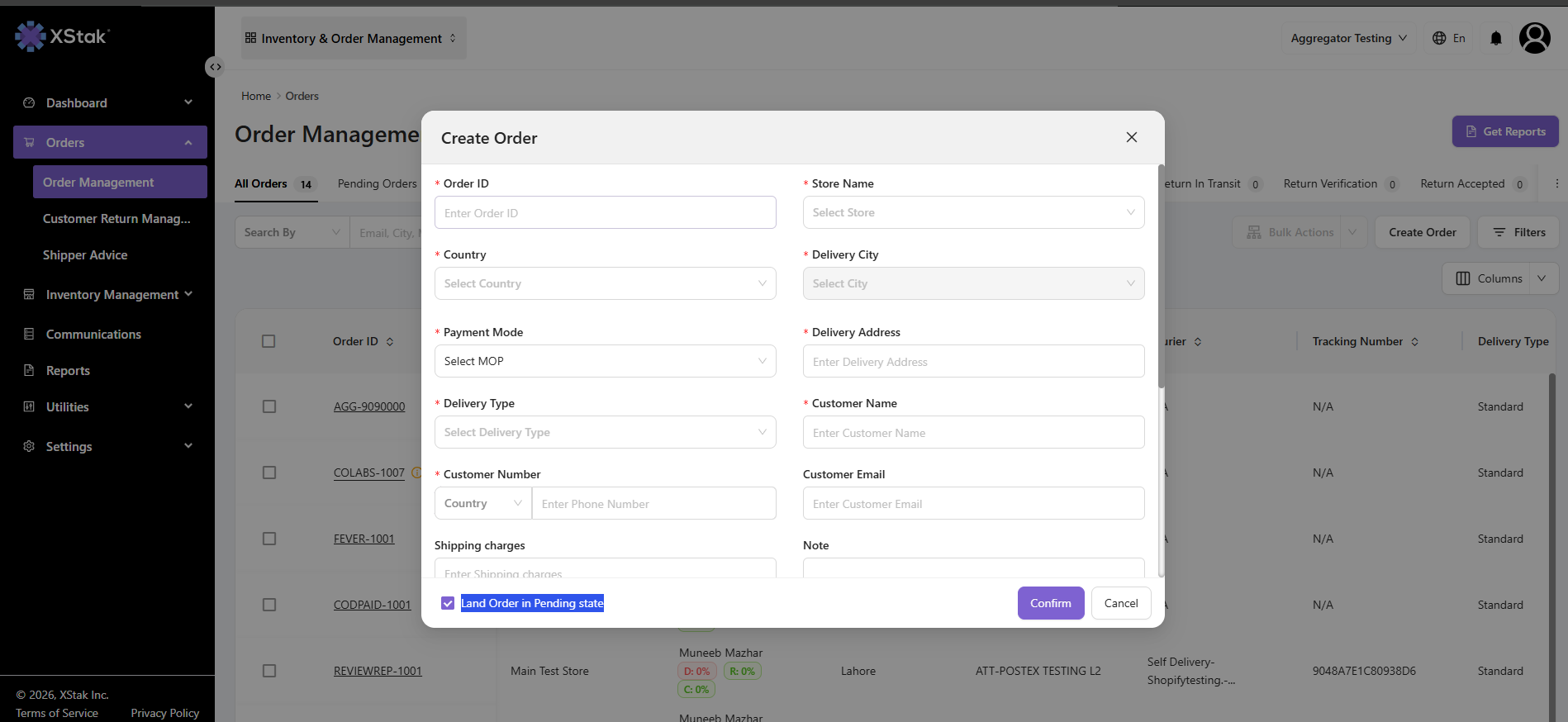Screen dimensions: 1568x722
Task: Collapse the sidebar with arrow toggle
Action: click(x=215, y=67)
